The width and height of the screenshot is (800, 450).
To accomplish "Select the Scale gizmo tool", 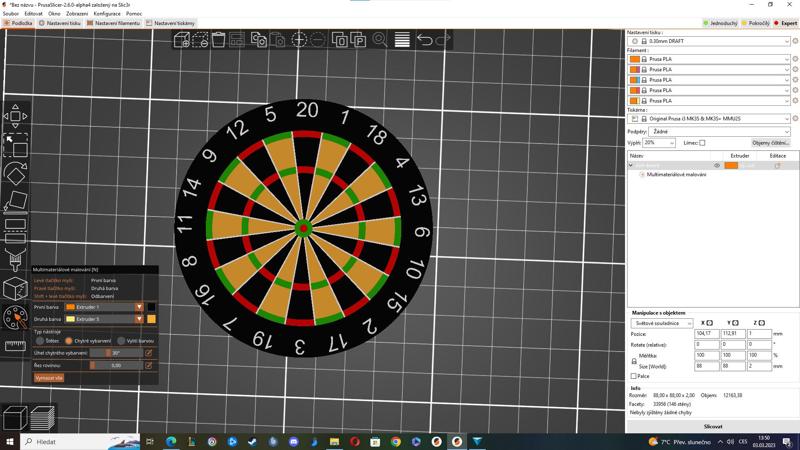I will point(15,145).
